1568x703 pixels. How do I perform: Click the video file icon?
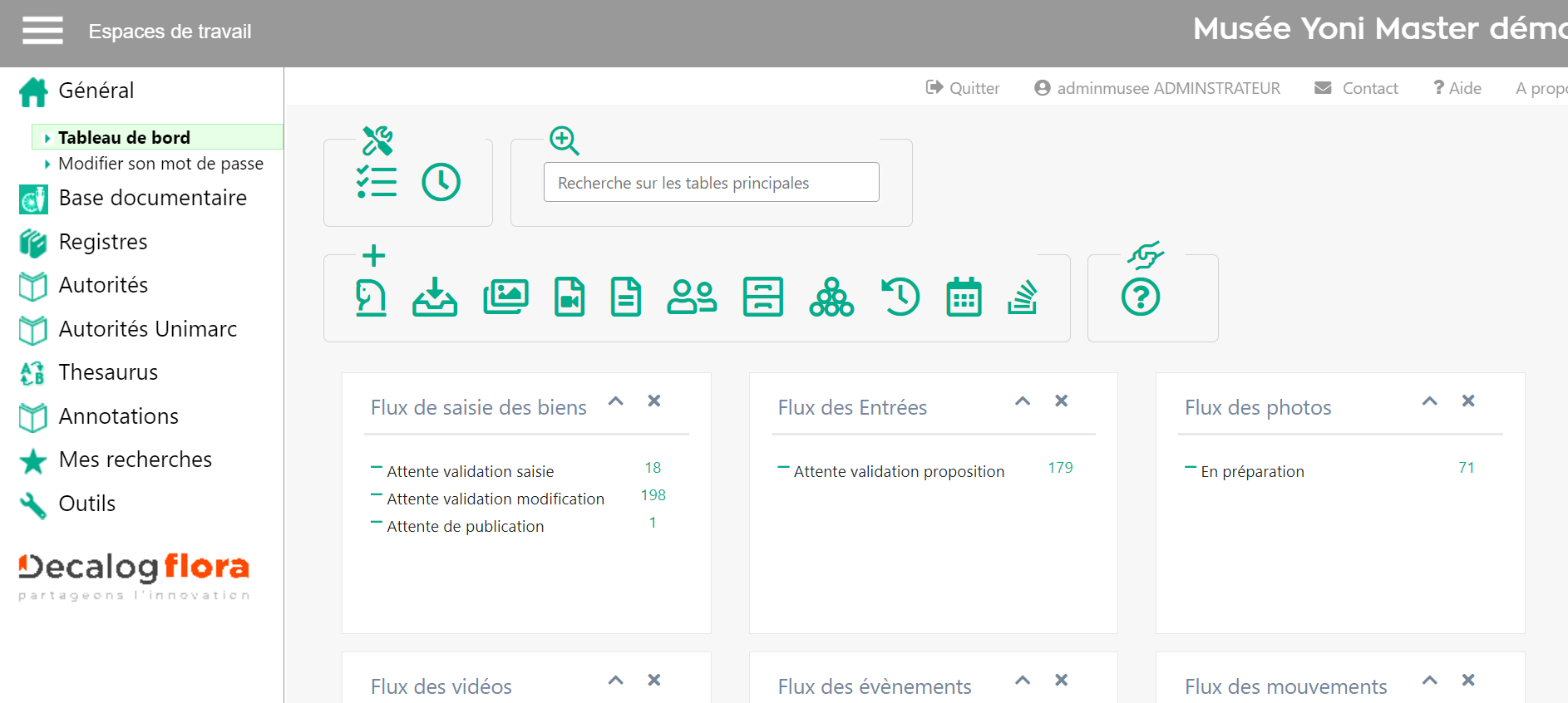tap(570, 297)
